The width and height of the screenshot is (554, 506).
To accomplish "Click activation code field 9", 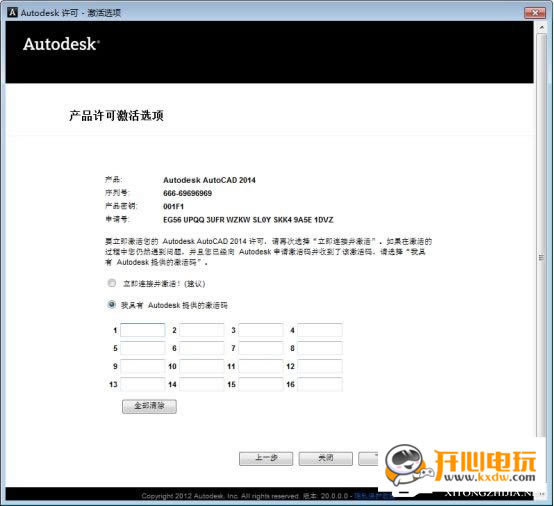I will pyautogui.click(x=143, y=366).
